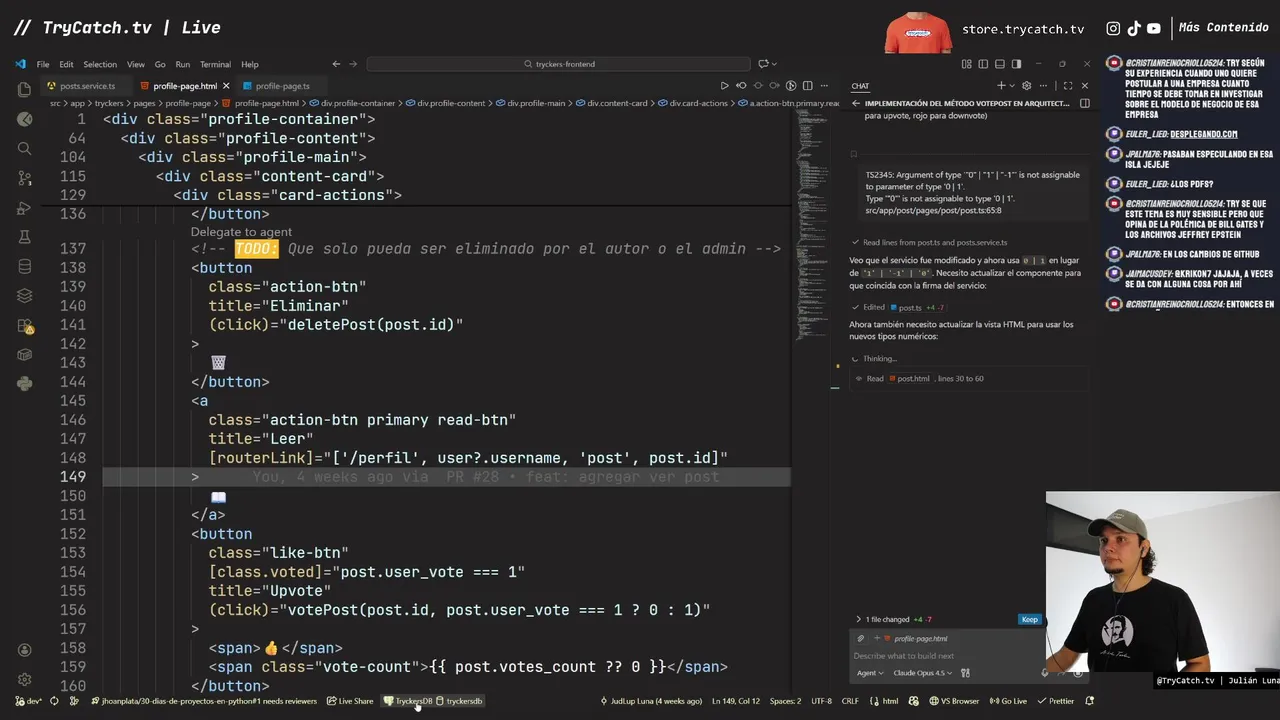Click the VS Browser status bar item
1280x720 pixels.
click(x=953, y=701)
